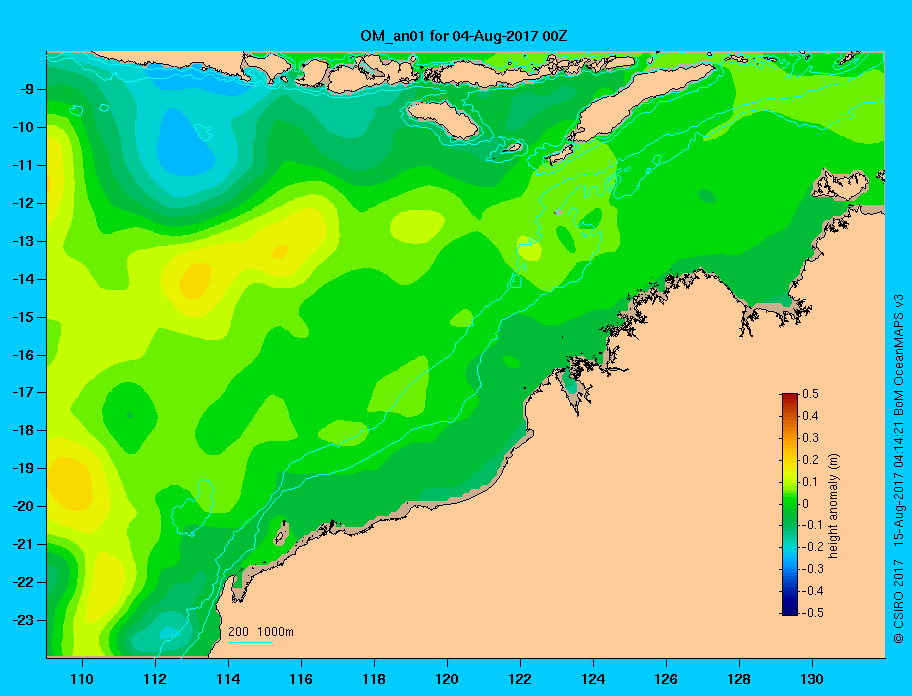Click latitude label -18 on the axis
Viewport: 912px width, 696px height.
(23, 431)
